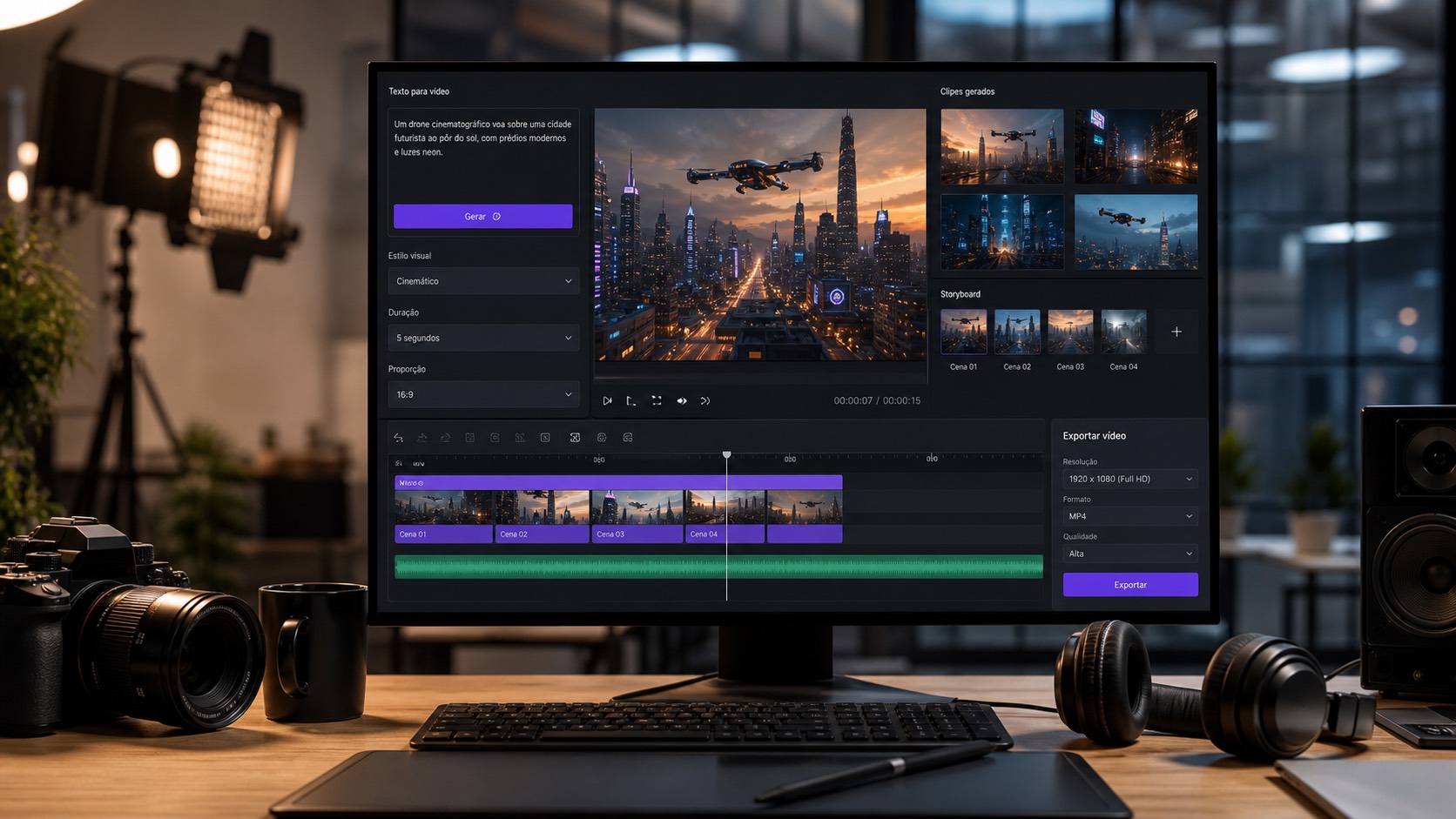Click the Storyboard heading
The width and height of the screenshot is (1456, 819).
click(x=961, y=294)
